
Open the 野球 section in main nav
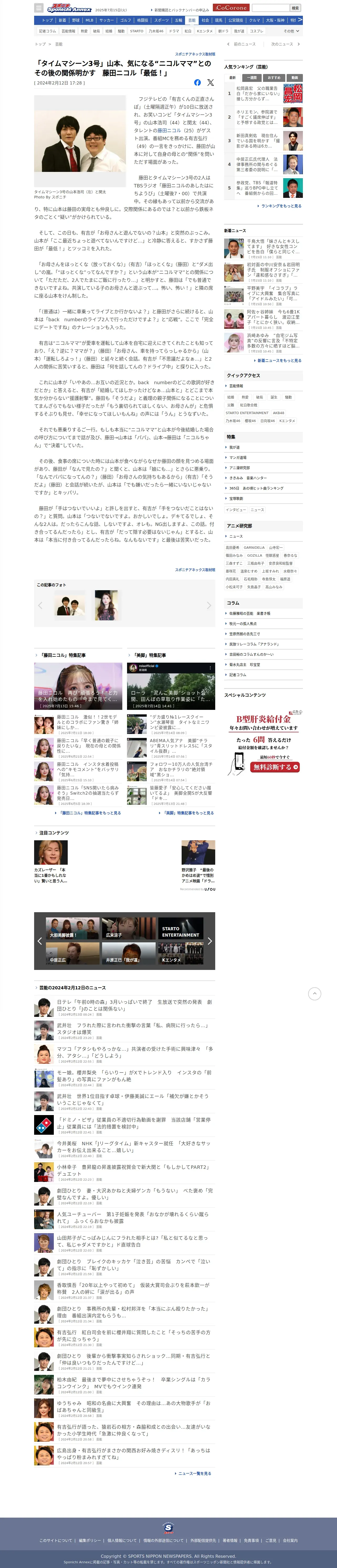pyautogui.click(x=76, y=20)
